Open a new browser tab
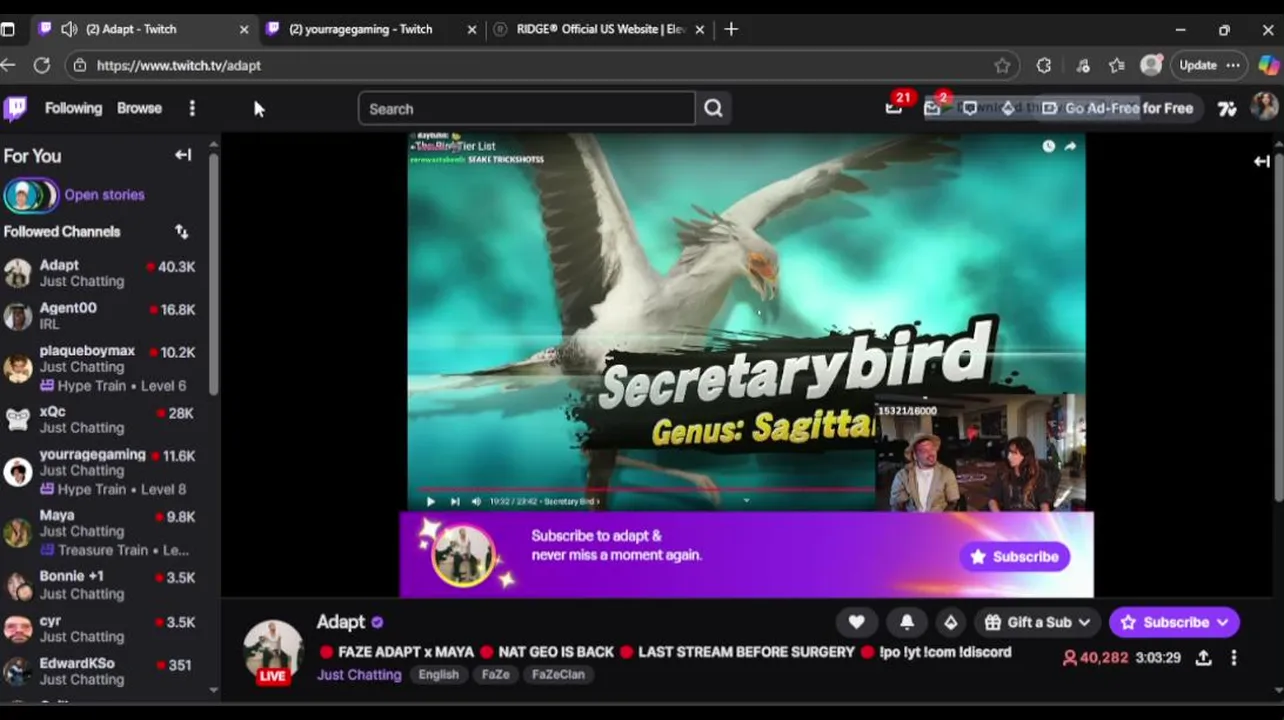 coord(731,29)
